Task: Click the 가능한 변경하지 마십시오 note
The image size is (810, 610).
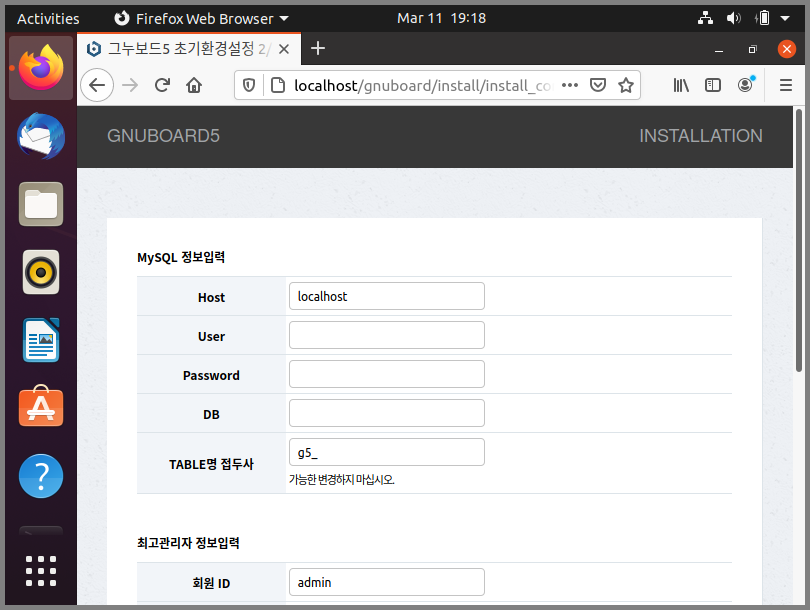Action: [x=341, y=480]
